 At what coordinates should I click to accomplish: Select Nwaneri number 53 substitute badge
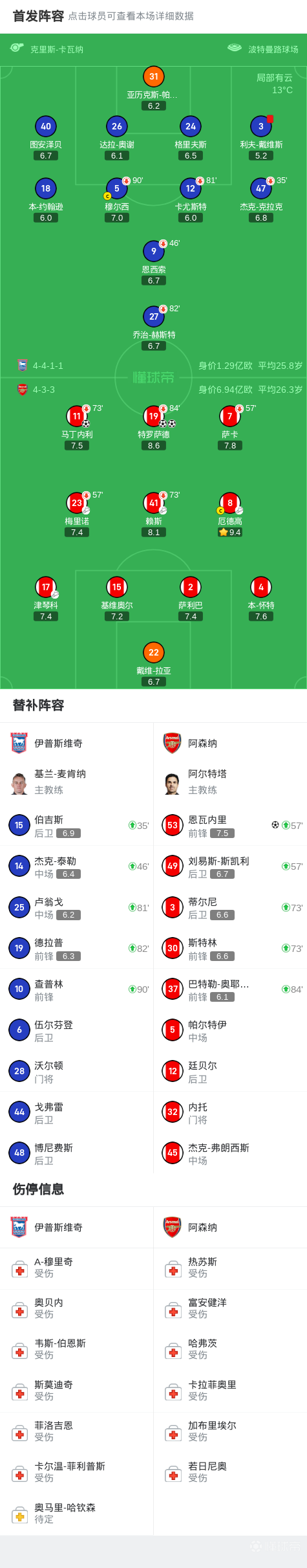coord(173,825)
